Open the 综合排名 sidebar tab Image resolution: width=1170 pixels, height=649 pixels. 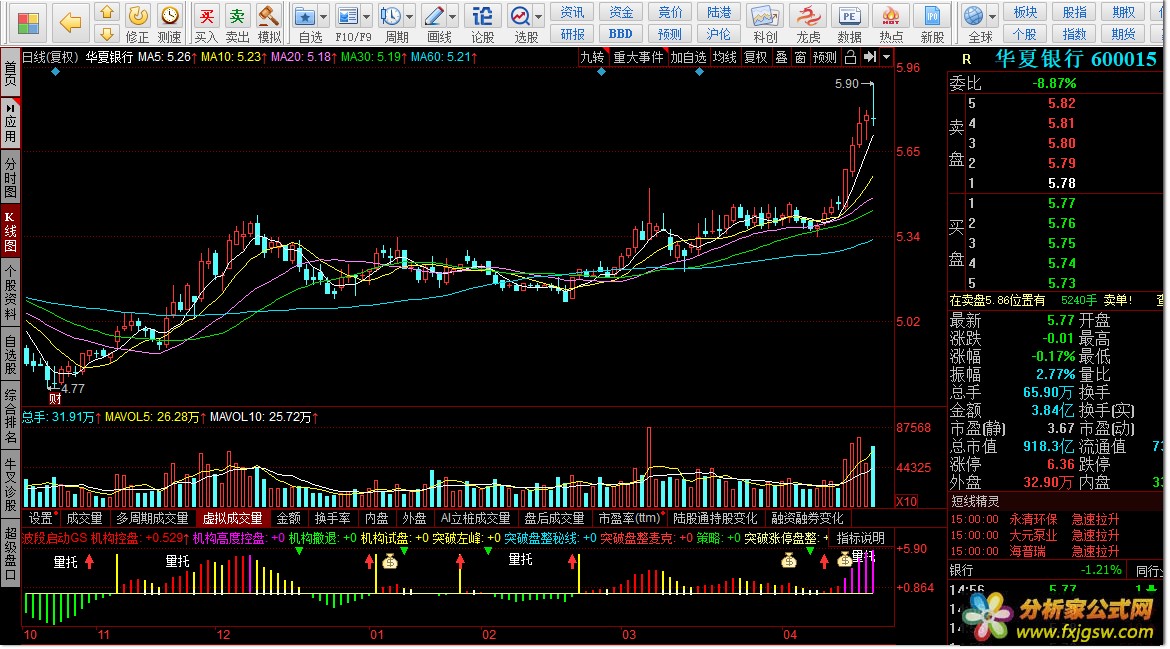point(10,416)
